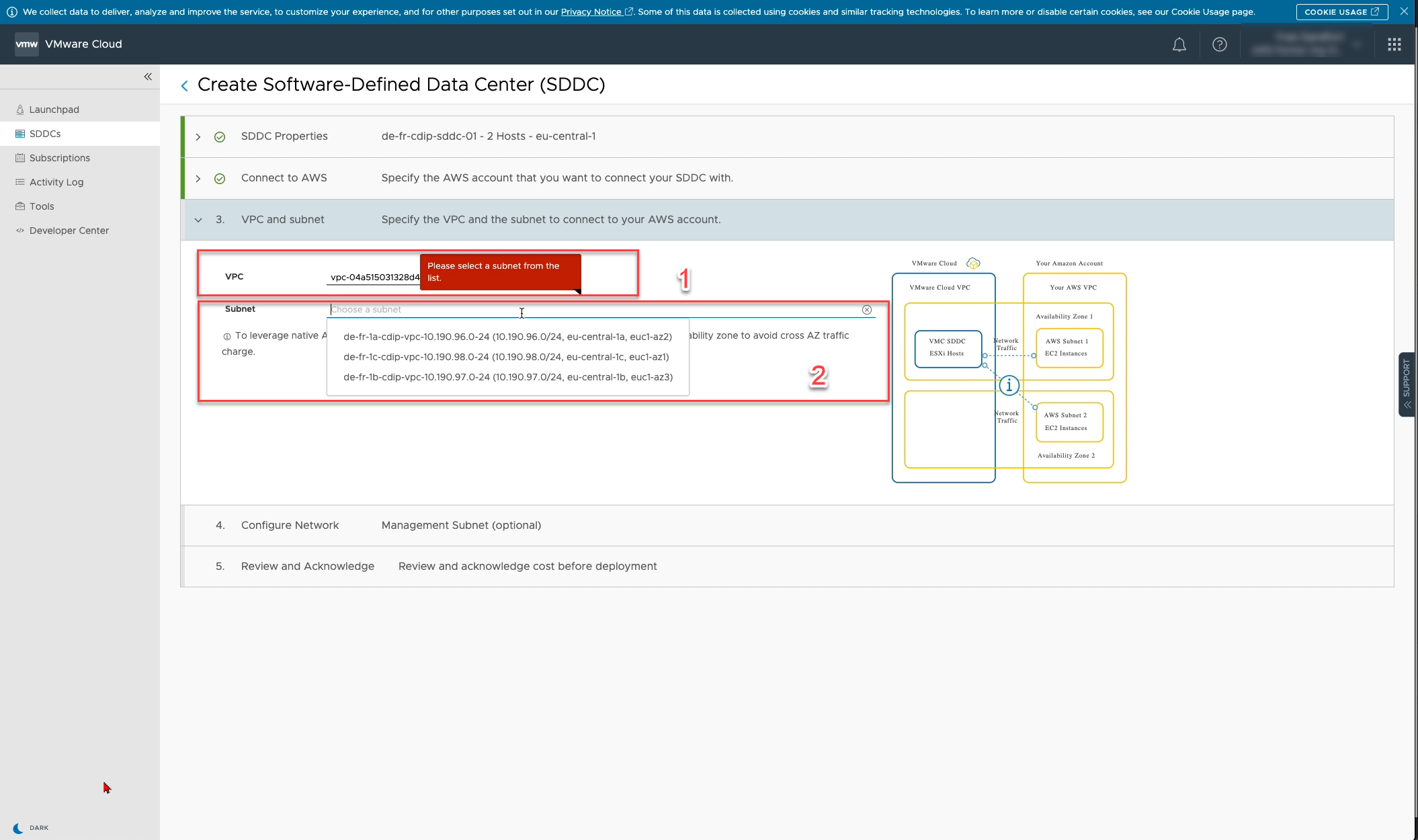Viewport: 1418px width, 840px height.
Task: Click 'de-fr-cdip-sddc-01 - 2 Hosts' summary text
Action: coord(489,136)
